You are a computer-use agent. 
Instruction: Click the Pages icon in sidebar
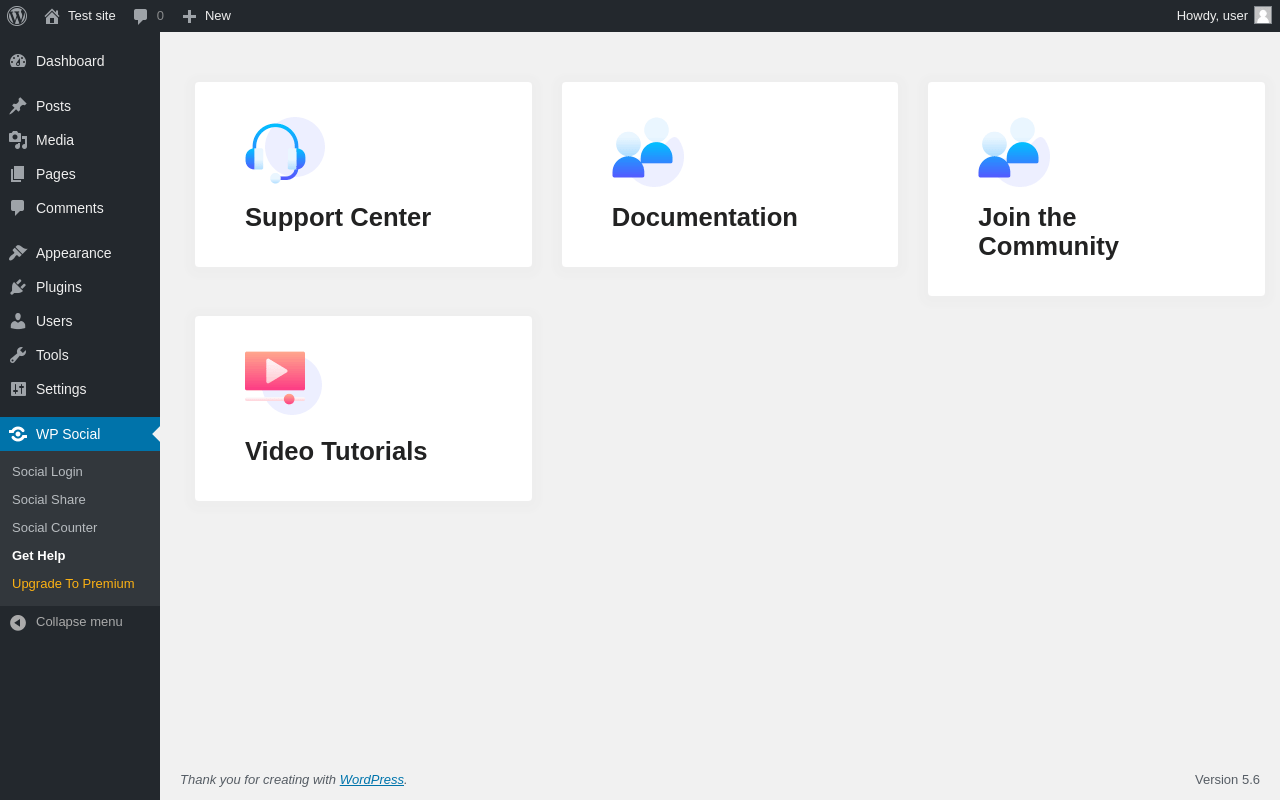coord(18,174)
